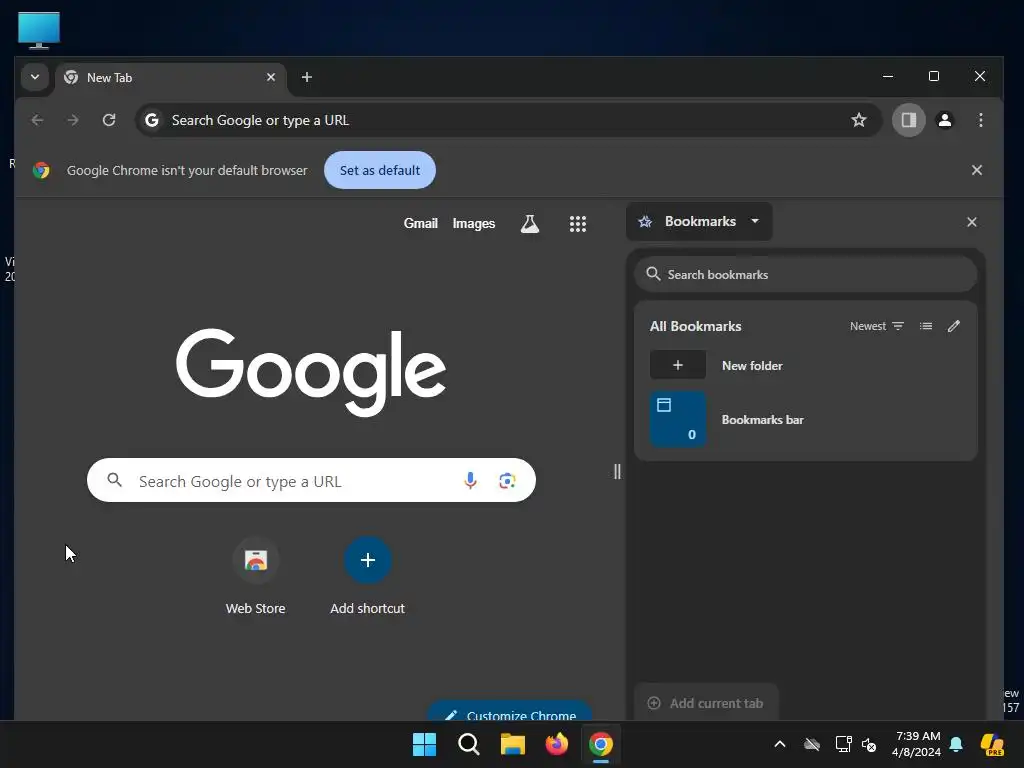1024x768 pixels.
Task: Open a new tab with plus button
Action: click(306, 77)
